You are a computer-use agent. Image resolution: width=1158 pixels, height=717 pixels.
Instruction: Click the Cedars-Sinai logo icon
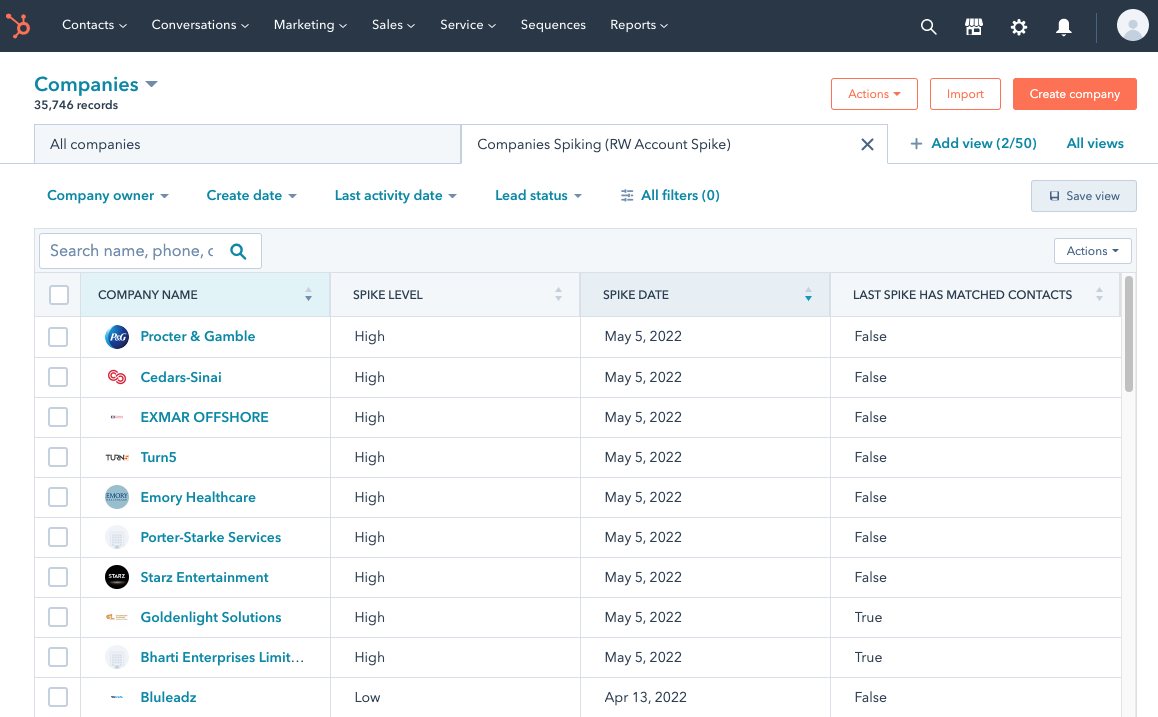117,377
